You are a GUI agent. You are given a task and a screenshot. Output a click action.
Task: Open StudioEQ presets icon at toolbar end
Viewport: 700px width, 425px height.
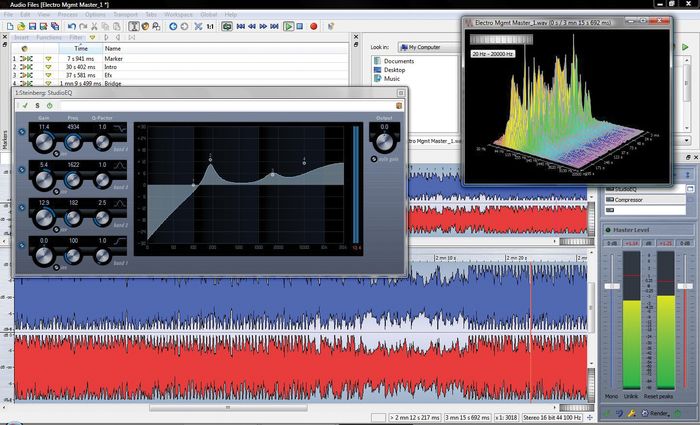pos(399,106)
